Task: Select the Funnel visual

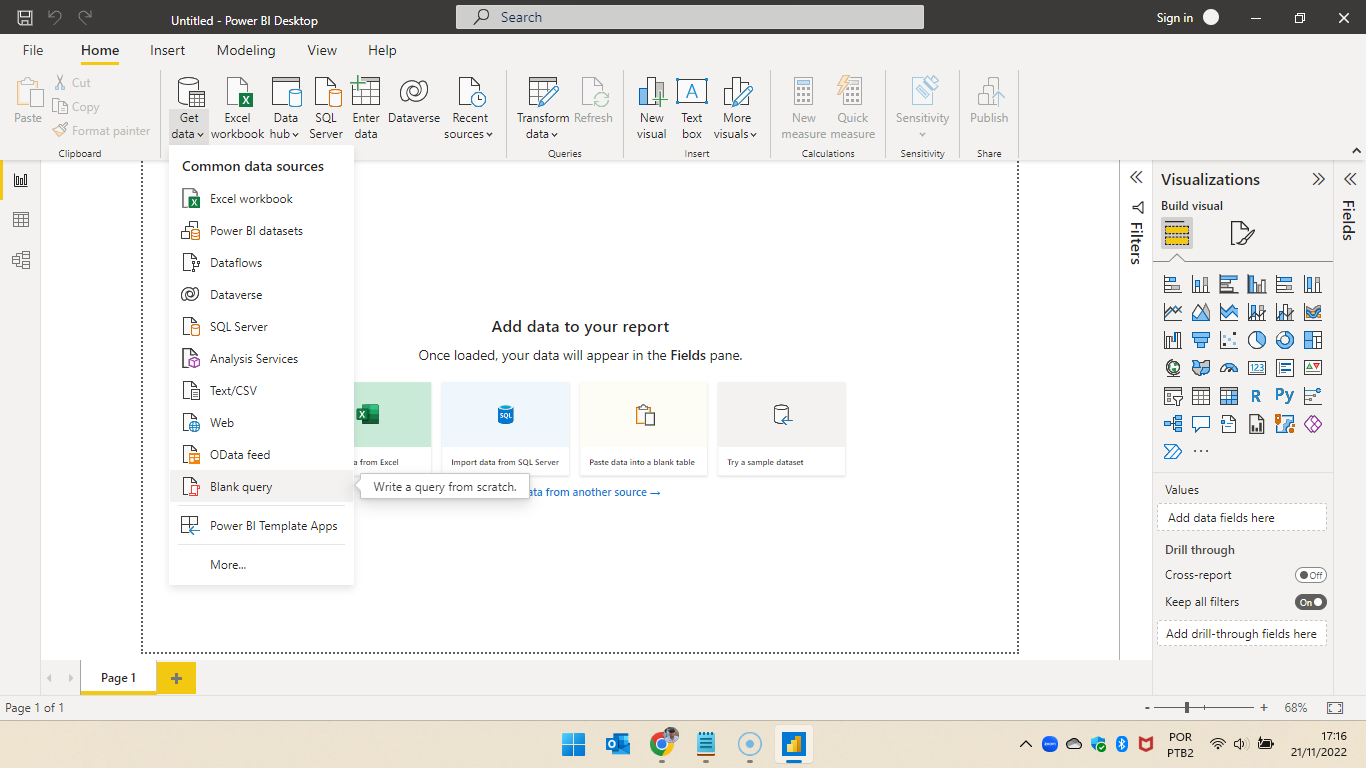Action: point(1201,340)
